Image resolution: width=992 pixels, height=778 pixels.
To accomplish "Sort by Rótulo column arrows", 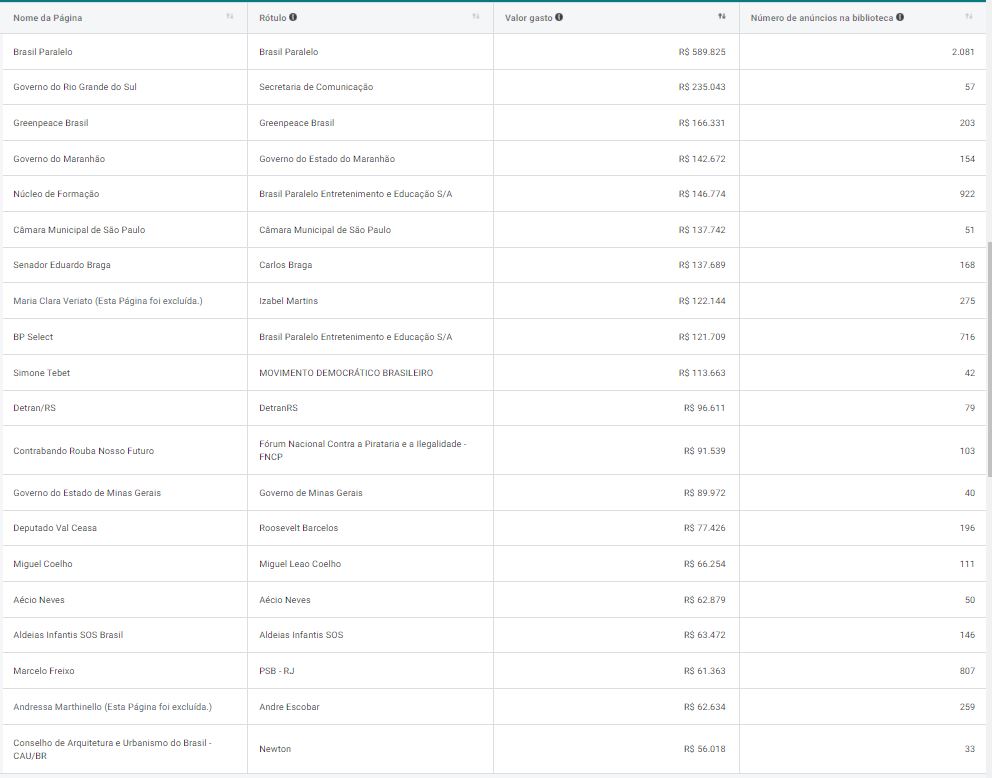I will pyautogui.click(x=476, y=16).
